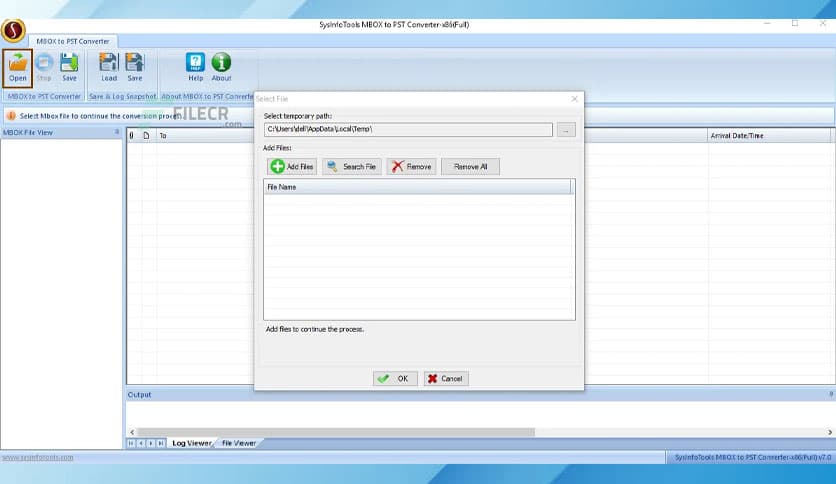This screenshot has width=836, height=484.
Task: Click the status message info icon
Action: (11, 116)
